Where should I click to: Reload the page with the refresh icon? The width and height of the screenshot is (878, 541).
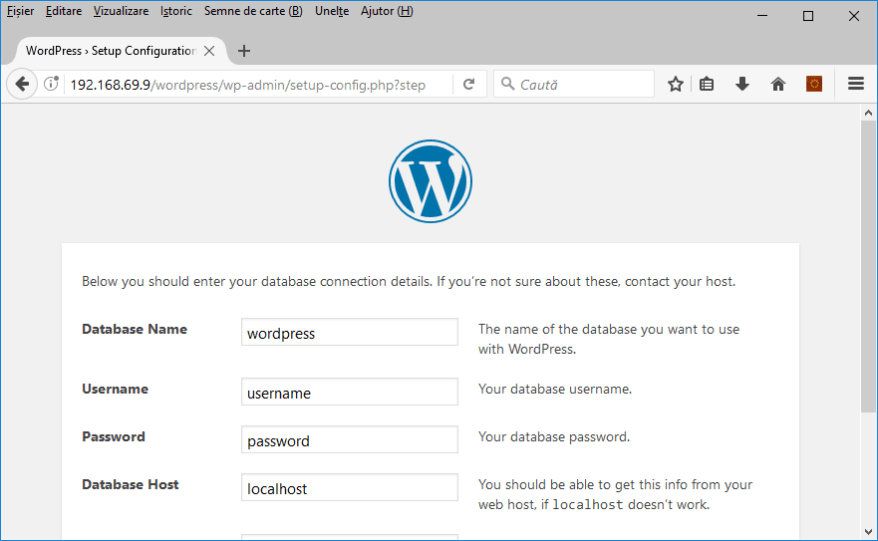point(468,85)
